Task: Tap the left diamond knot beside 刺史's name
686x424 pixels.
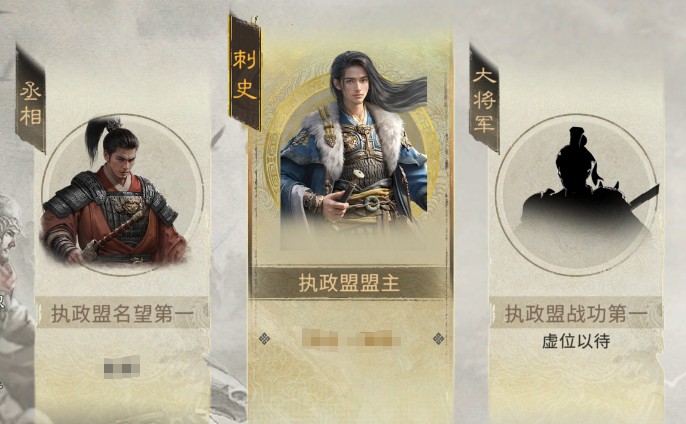Action: click(264, 339)
